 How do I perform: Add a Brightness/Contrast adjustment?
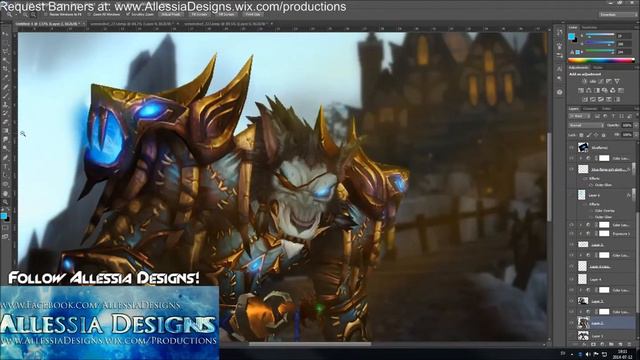tap(584, 82)
